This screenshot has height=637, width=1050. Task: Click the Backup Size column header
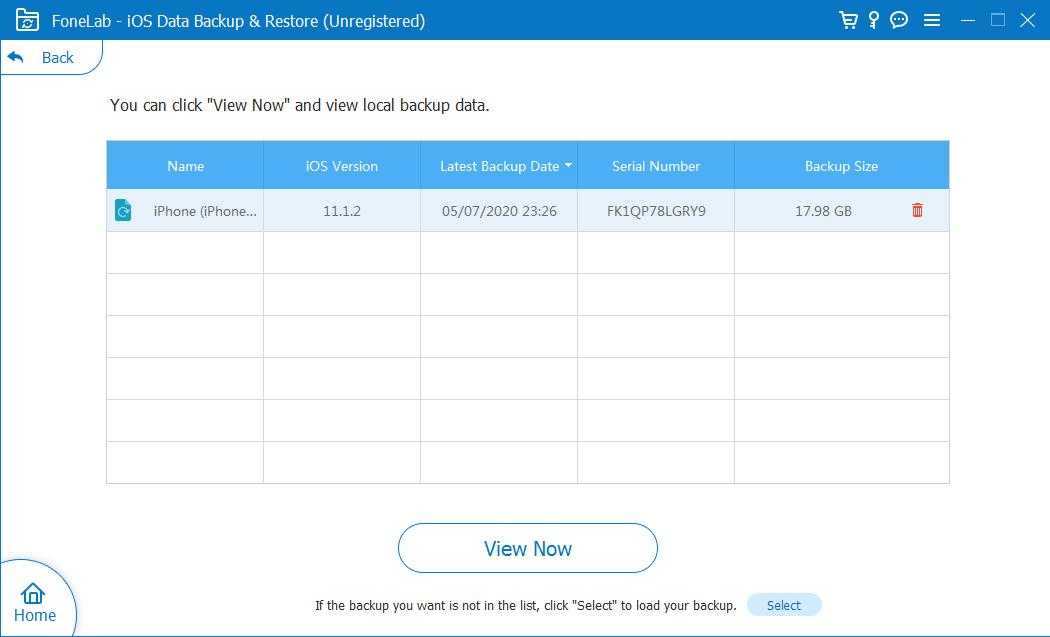tap(841, 166)
